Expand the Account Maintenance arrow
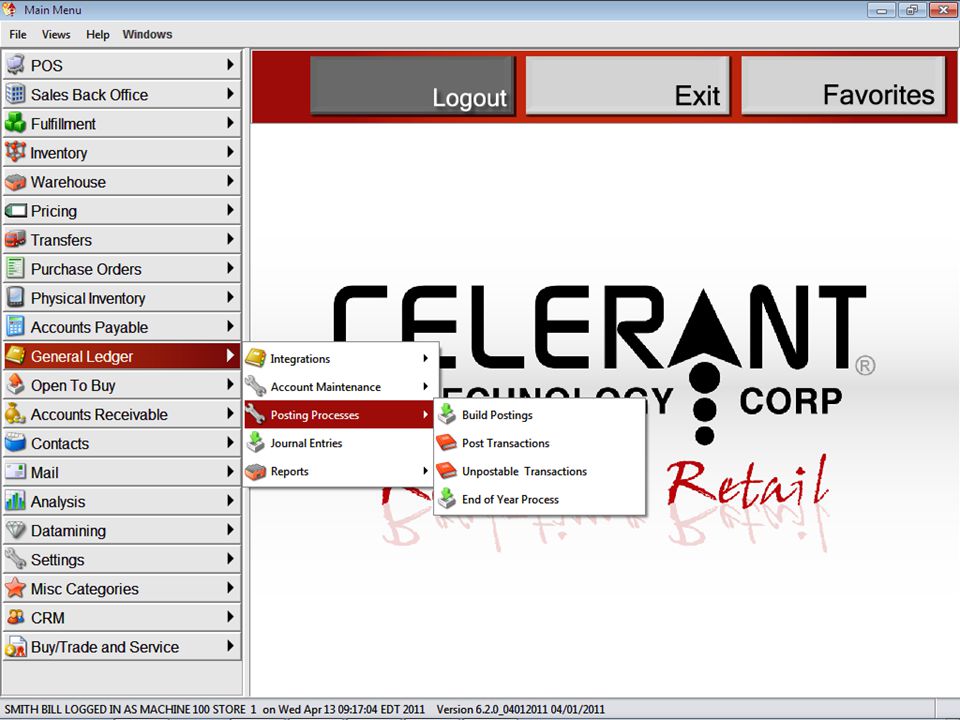Screen dimensions: 960x720 click(x=426, y=386)
